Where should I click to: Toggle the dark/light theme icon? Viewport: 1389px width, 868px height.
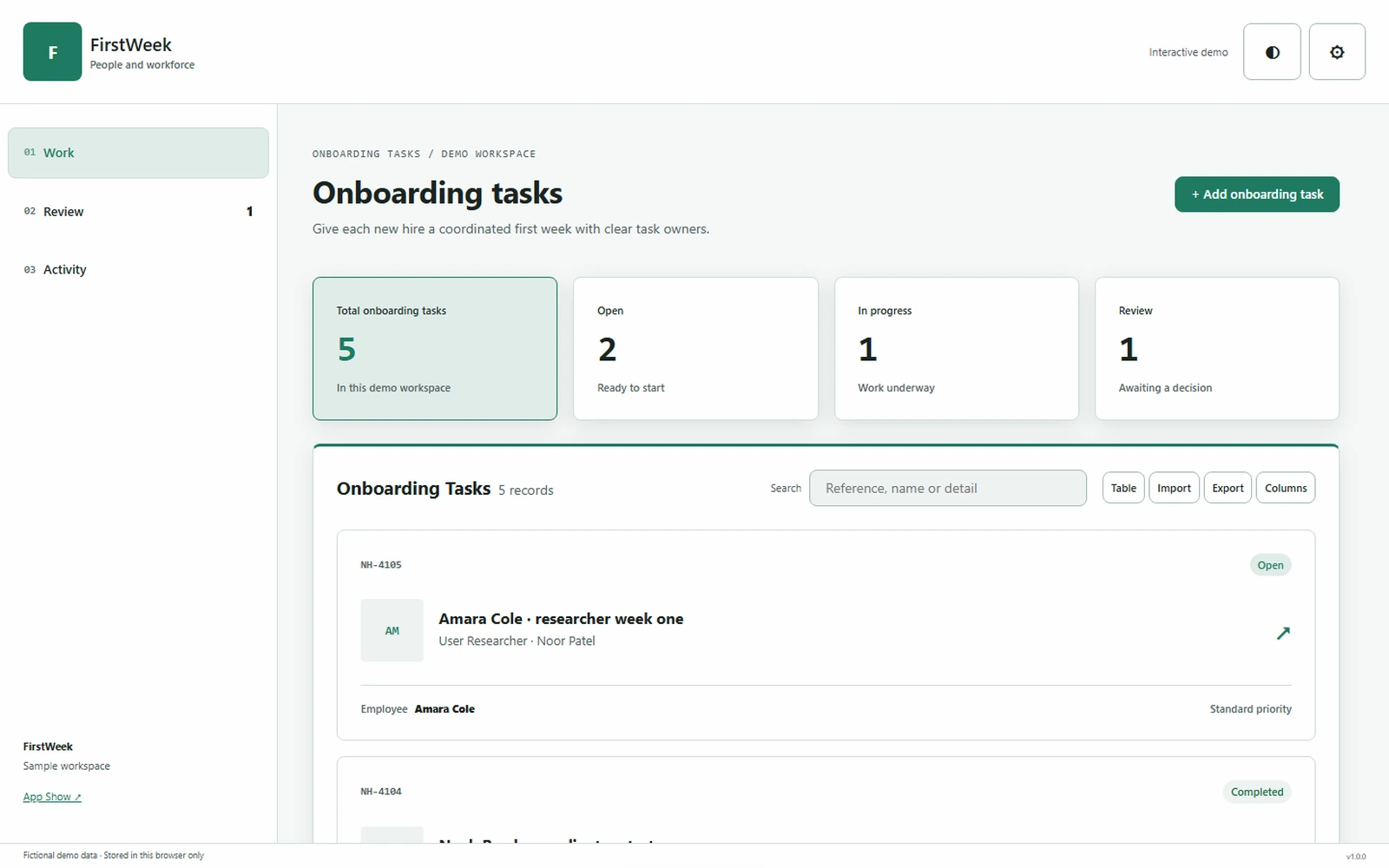pos(1272,52)
